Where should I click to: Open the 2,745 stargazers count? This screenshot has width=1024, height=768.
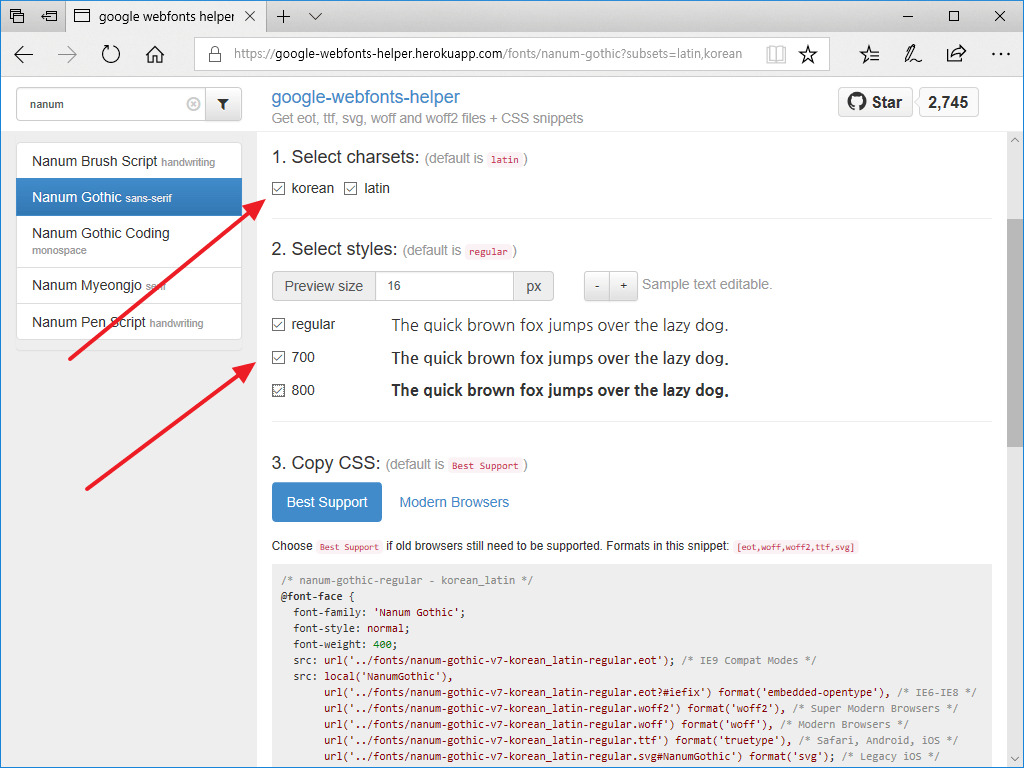[x=948, y=102]
